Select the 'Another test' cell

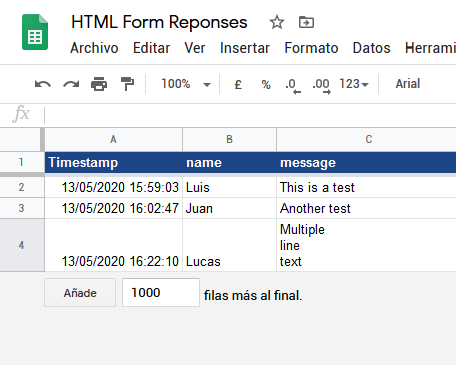[366, 208]
